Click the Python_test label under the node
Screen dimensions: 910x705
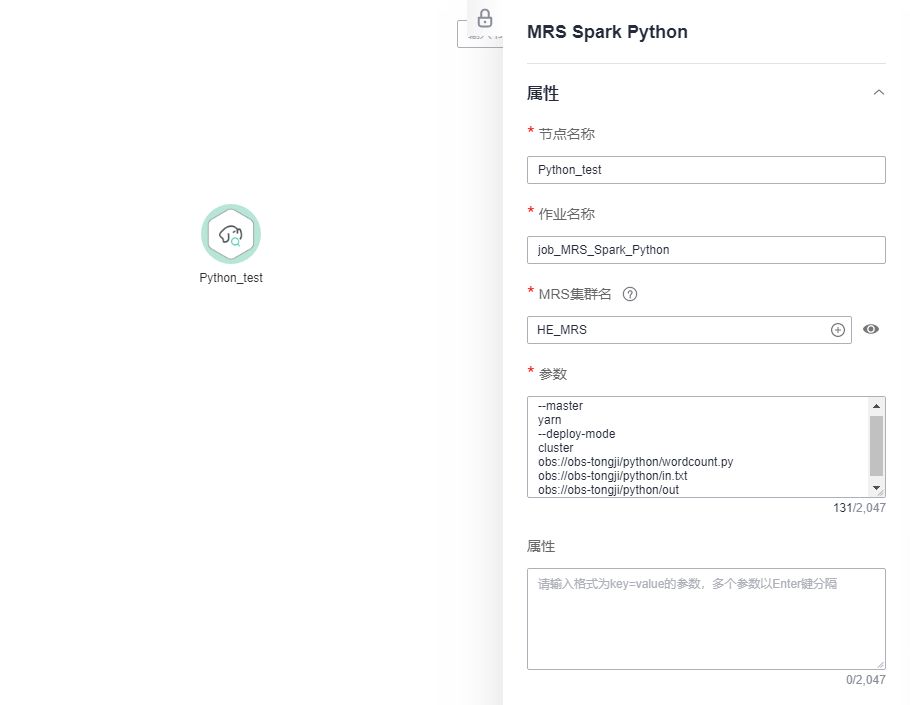pos(231,278)
